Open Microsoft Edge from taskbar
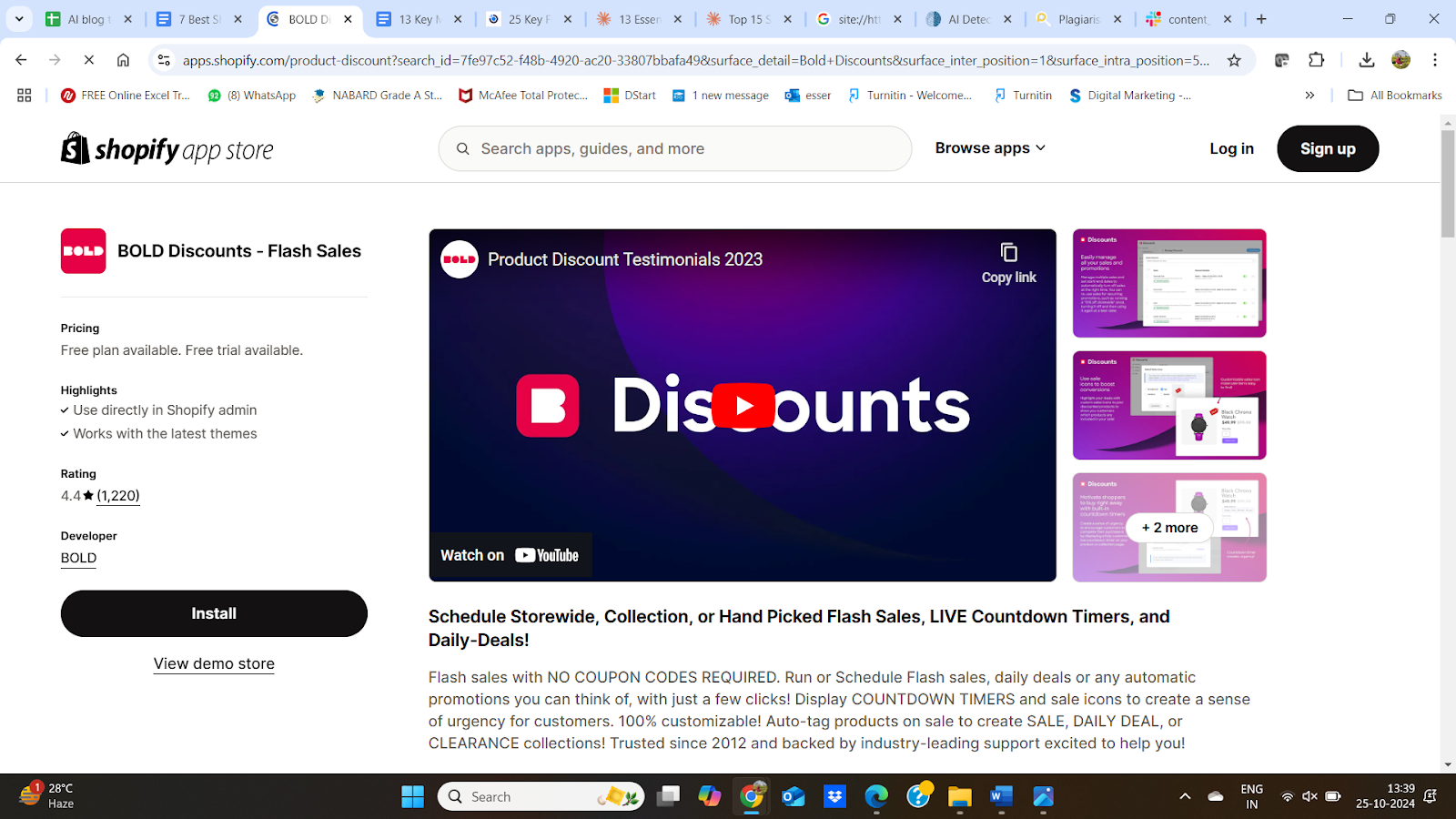Image resolution: width=1456 pixels, height=819 pixels. point(876,796)
